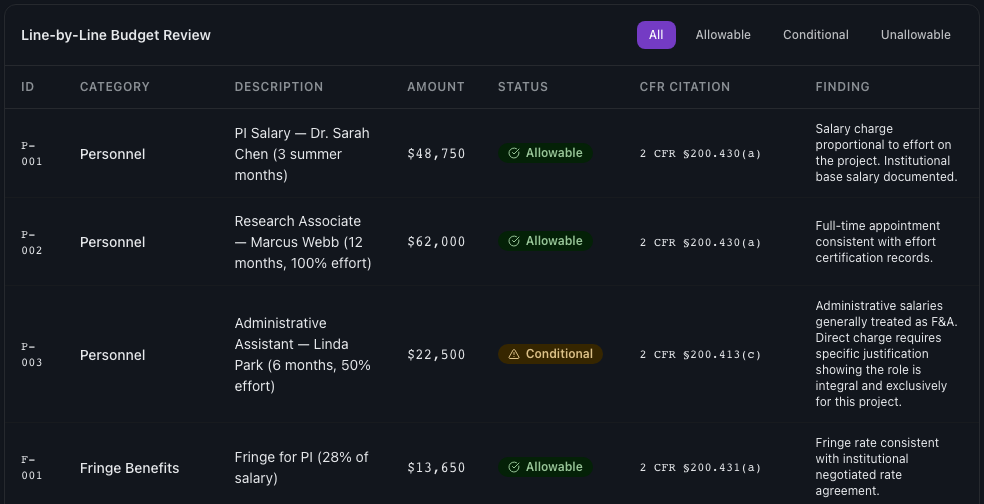Click checkmark icon in P-002 Allowable badge
984x504 pixels.
(x=514, y=242)
